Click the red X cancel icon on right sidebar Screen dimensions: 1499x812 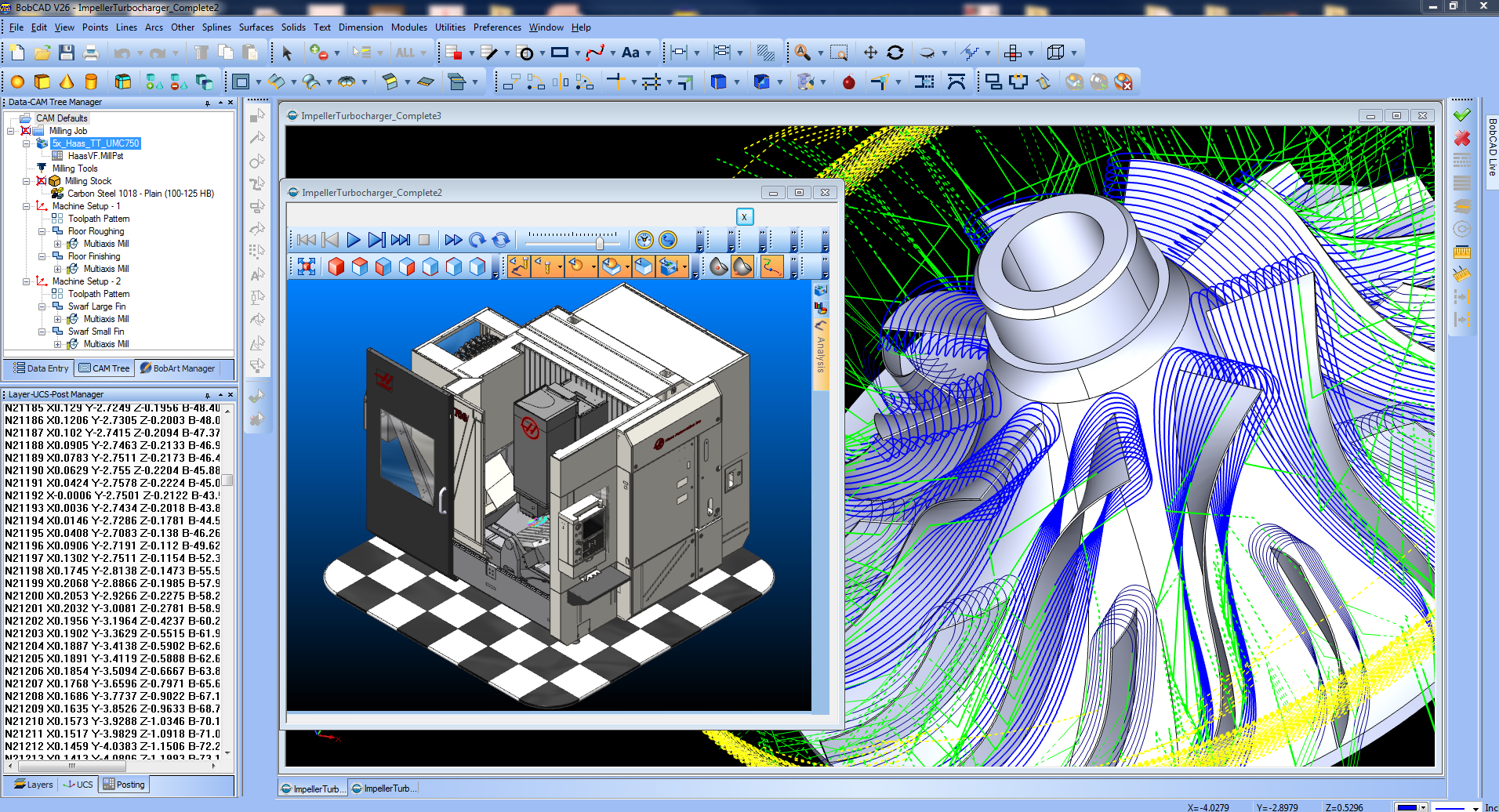coord(1461,138)
